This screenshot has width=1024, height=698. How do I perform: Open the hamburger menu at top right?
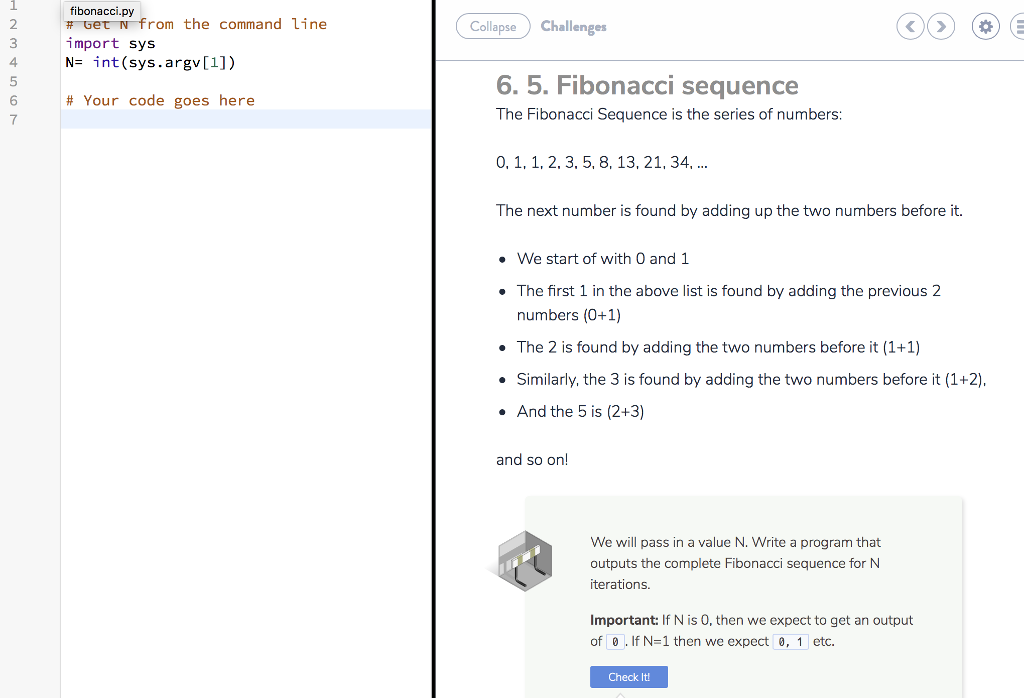coord(1018,26)
